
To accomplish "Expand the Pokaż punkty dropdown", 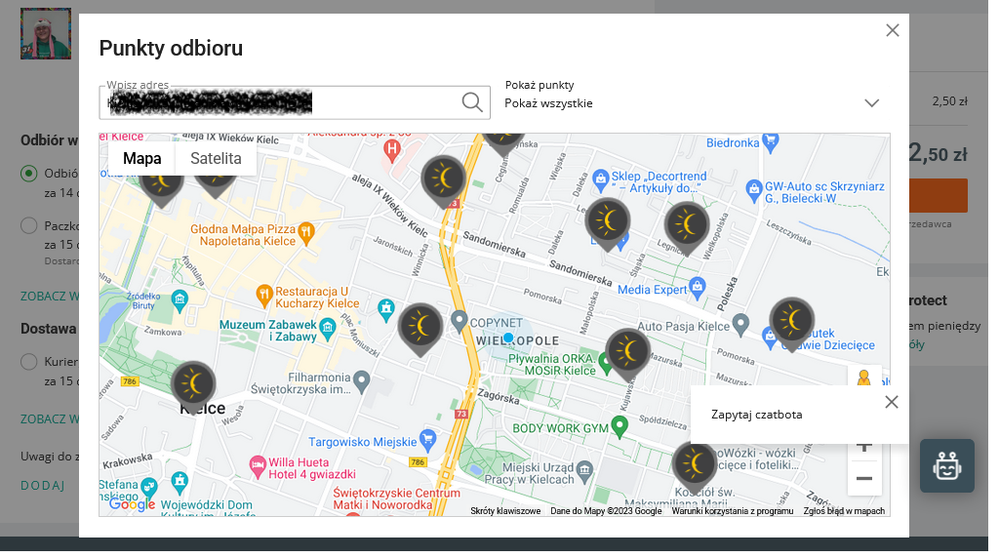I will [870, 103].
